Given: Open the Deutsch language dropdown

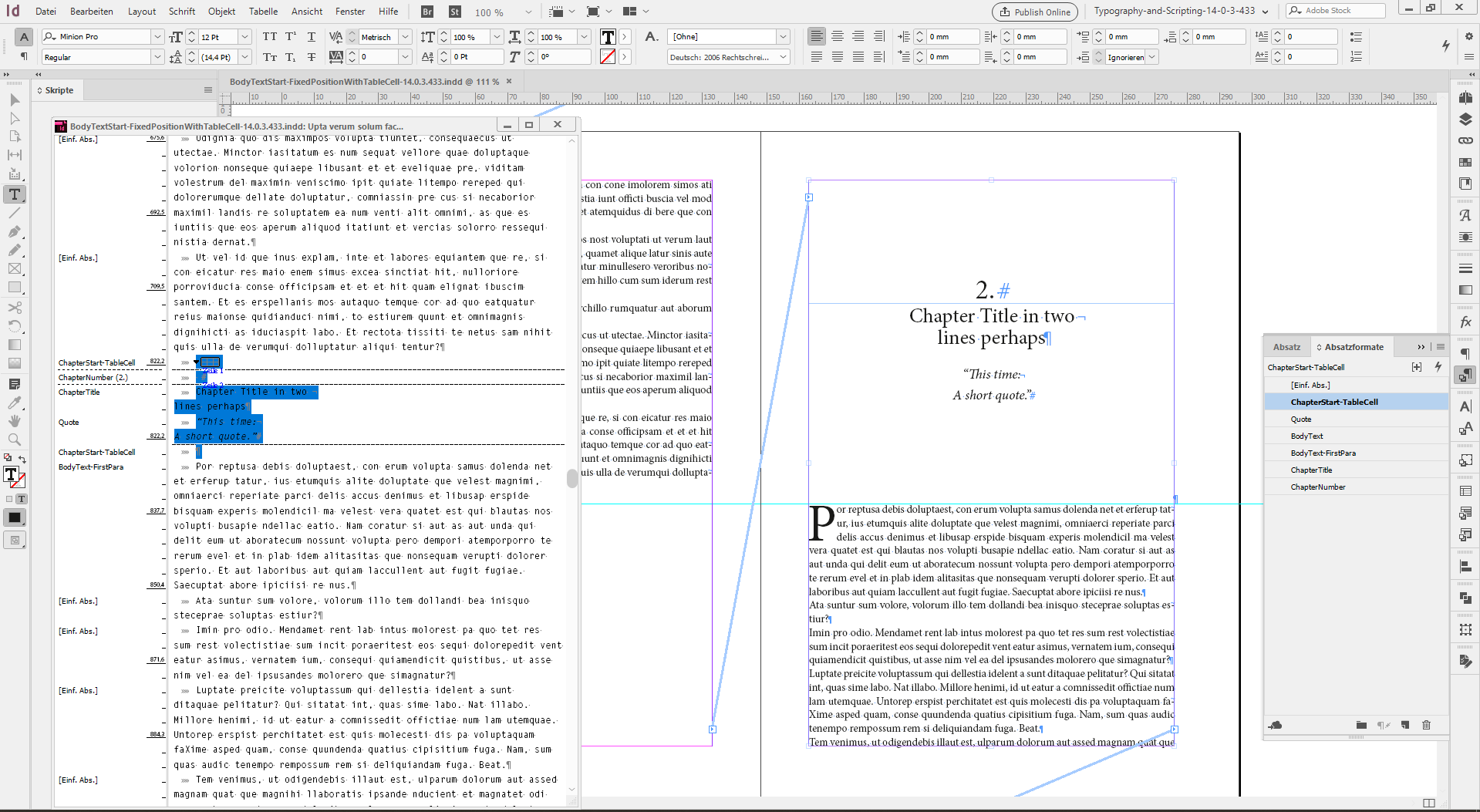Looking at the screenshot, I should click(x=783, y=56).
